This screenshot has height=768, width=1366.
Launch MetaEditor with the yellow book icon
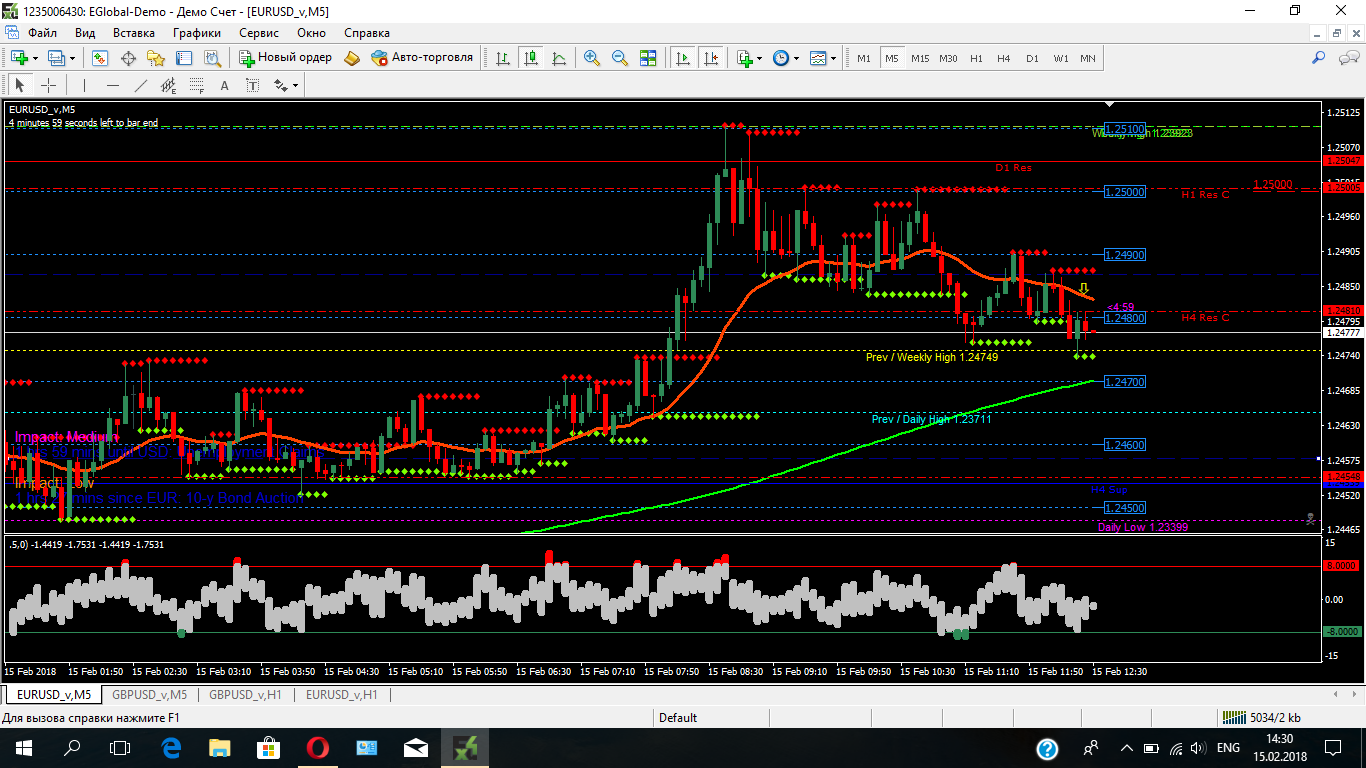click(352, 58)
